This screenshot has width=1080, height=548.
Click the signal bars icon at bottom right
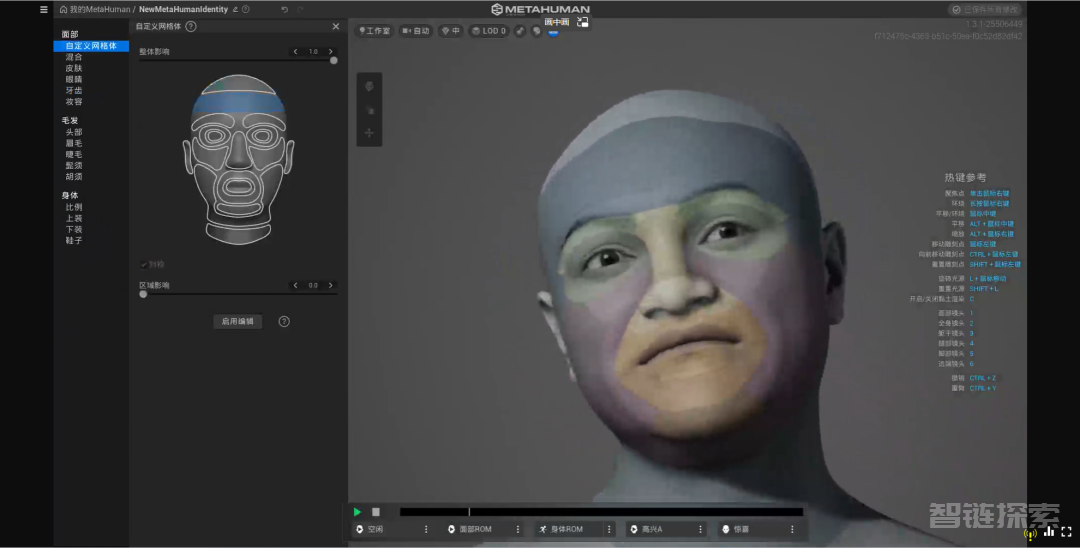[1049, 531]
